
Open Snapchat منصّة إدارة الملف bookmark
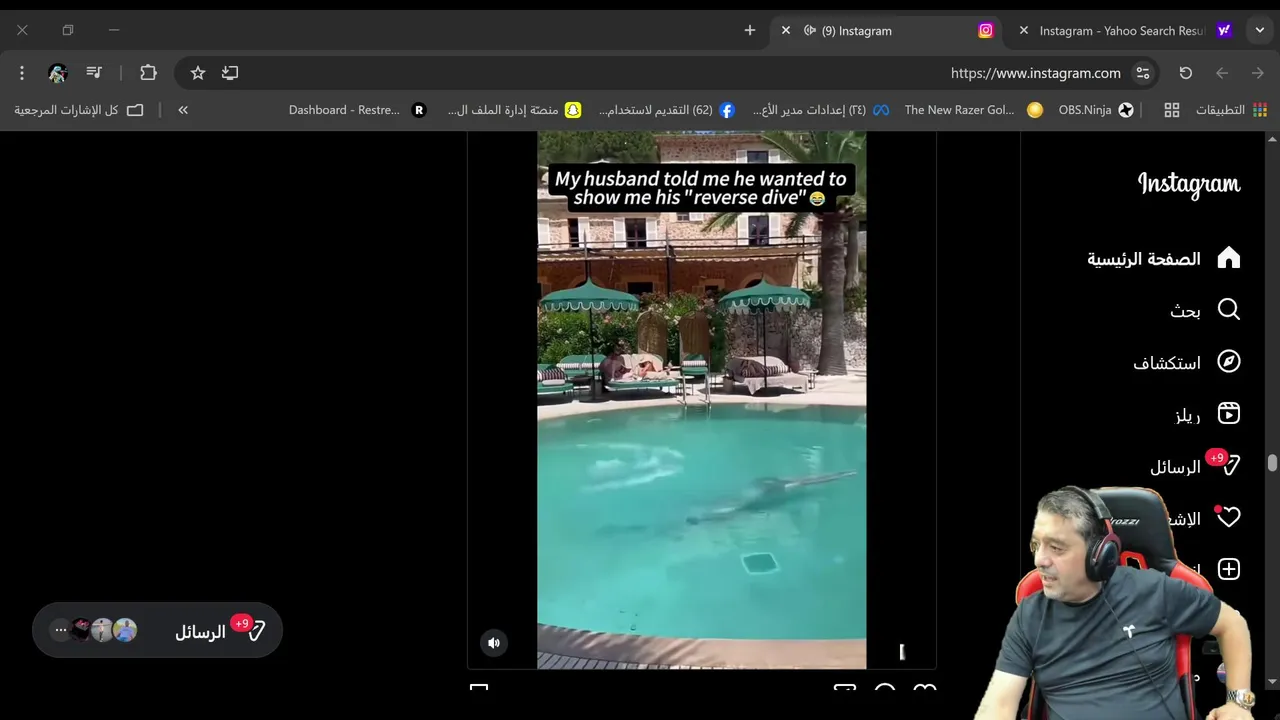tap(515, 110)
